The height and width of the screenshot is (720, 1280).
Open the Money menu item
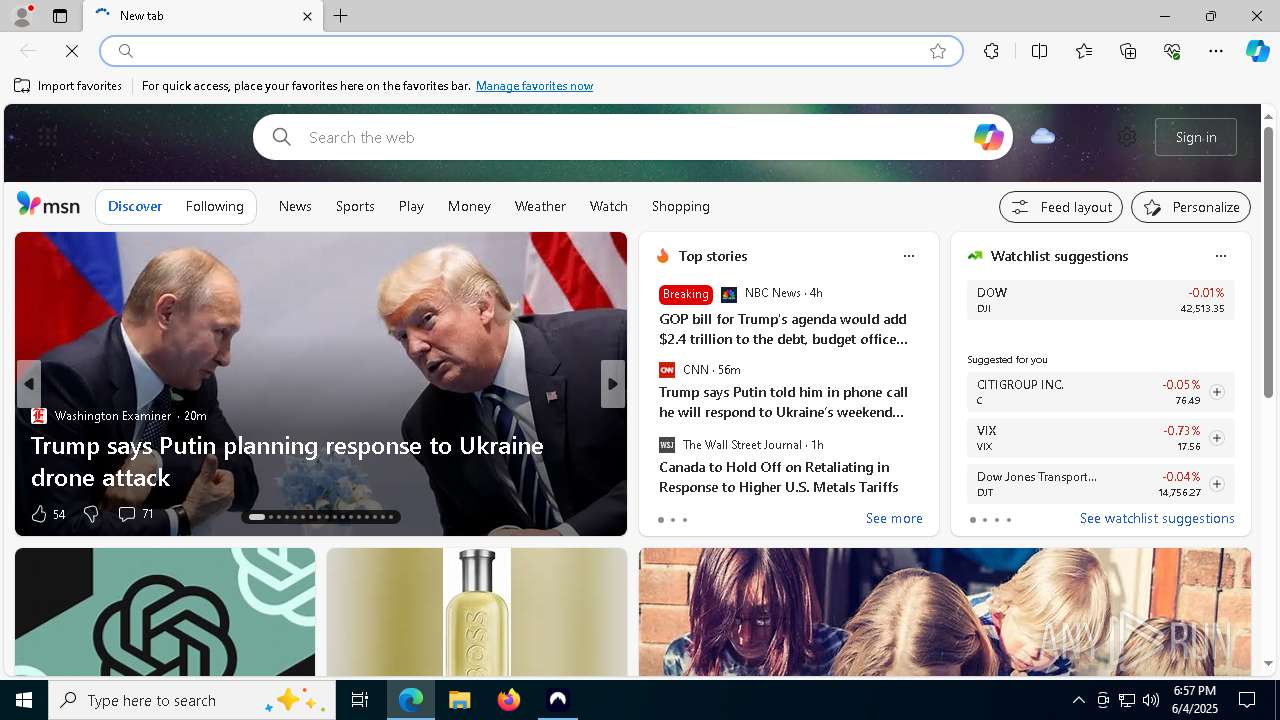(x=469, y=206)
